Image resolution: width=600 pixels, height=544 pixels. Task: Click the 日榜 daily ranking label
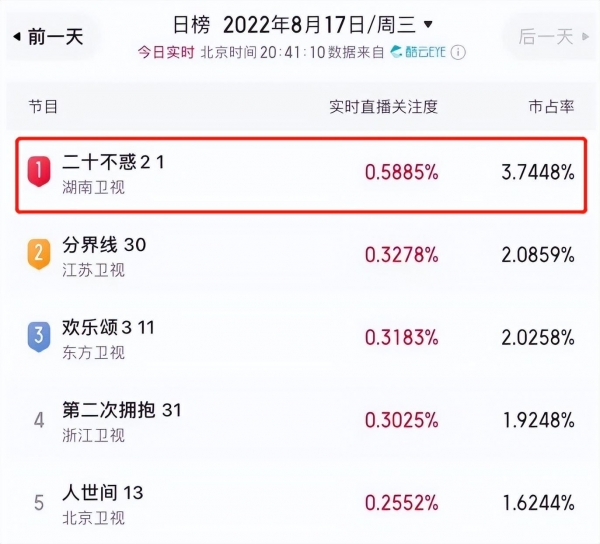tap(191, 25)
